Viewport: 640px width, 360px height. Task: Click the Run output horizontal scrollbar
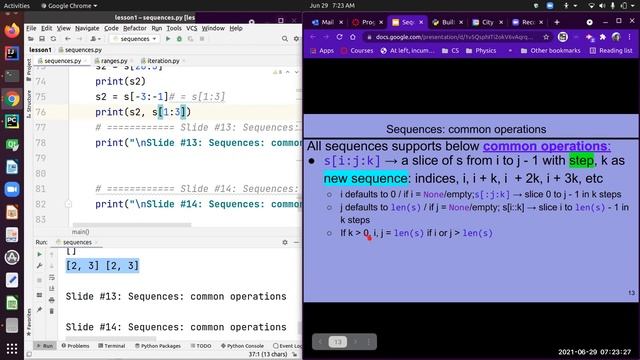point(111,338)
